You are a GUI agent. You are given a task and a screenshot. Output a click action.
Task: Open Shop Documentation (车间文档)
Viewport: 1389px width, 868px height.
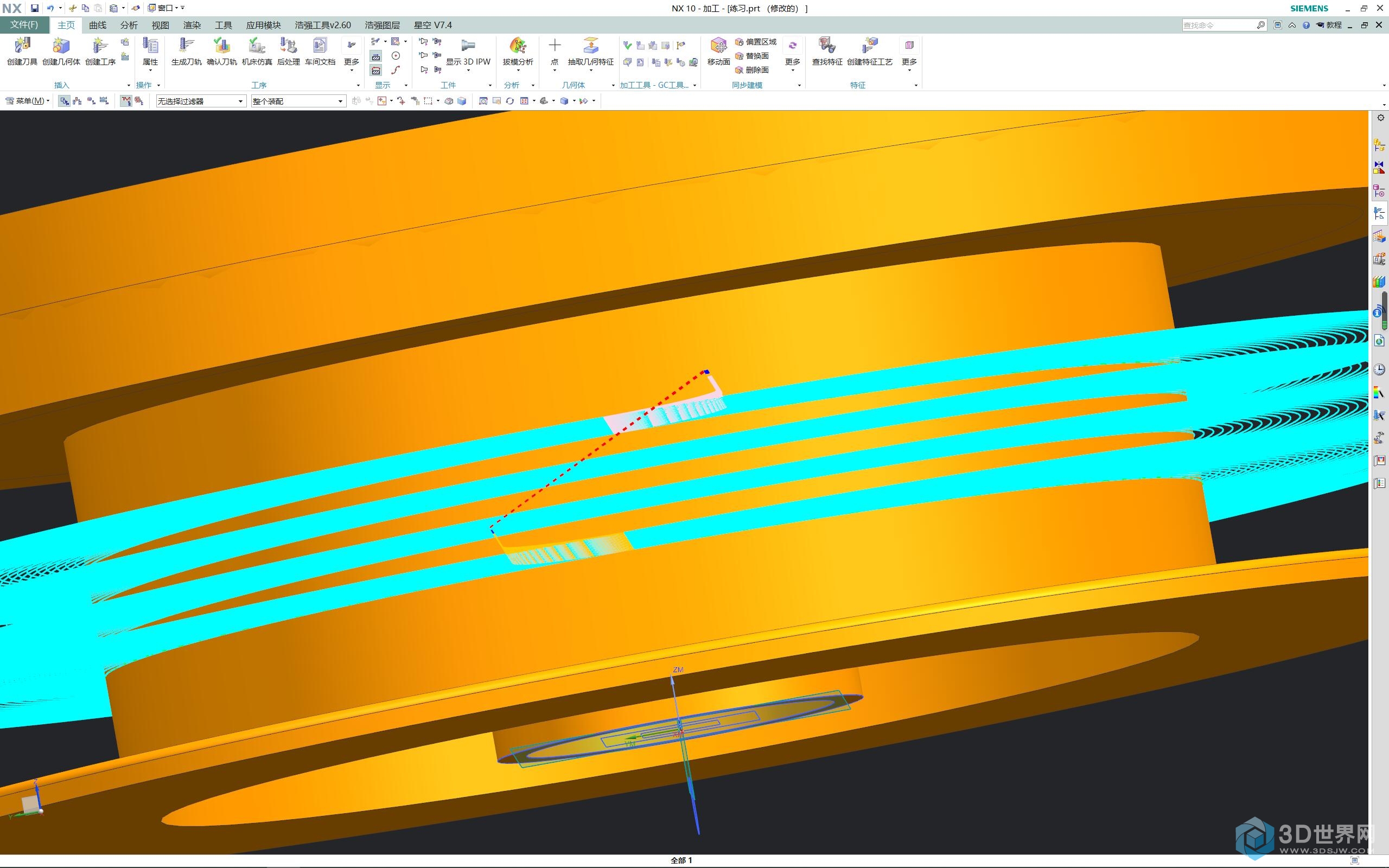pyautogui.click(x=320, y=51)
